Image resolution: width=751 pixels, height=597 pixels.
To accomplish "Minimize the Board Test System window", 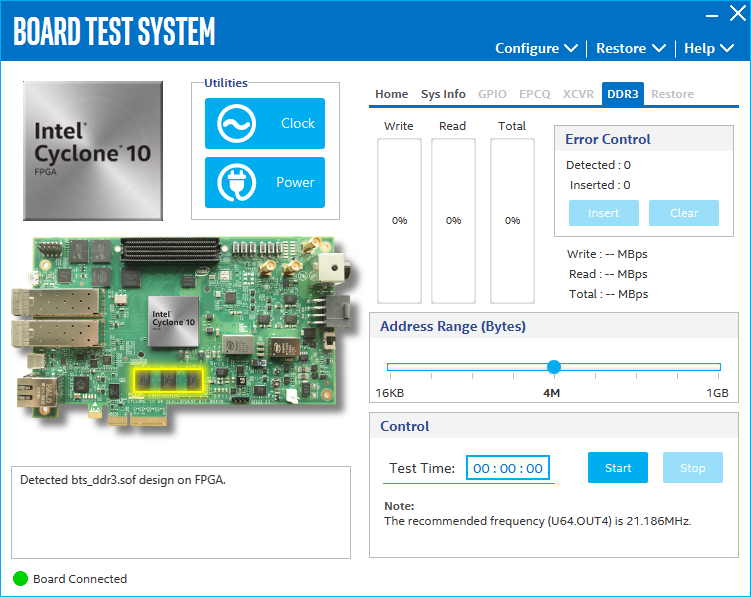I will [x=709, y=15].
